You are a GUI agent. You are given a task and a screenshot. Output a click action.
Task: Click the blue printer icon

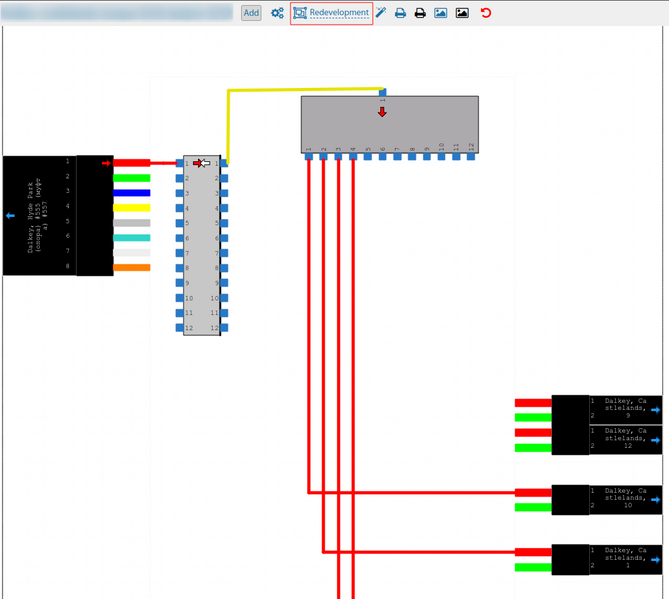click(400, 13)
